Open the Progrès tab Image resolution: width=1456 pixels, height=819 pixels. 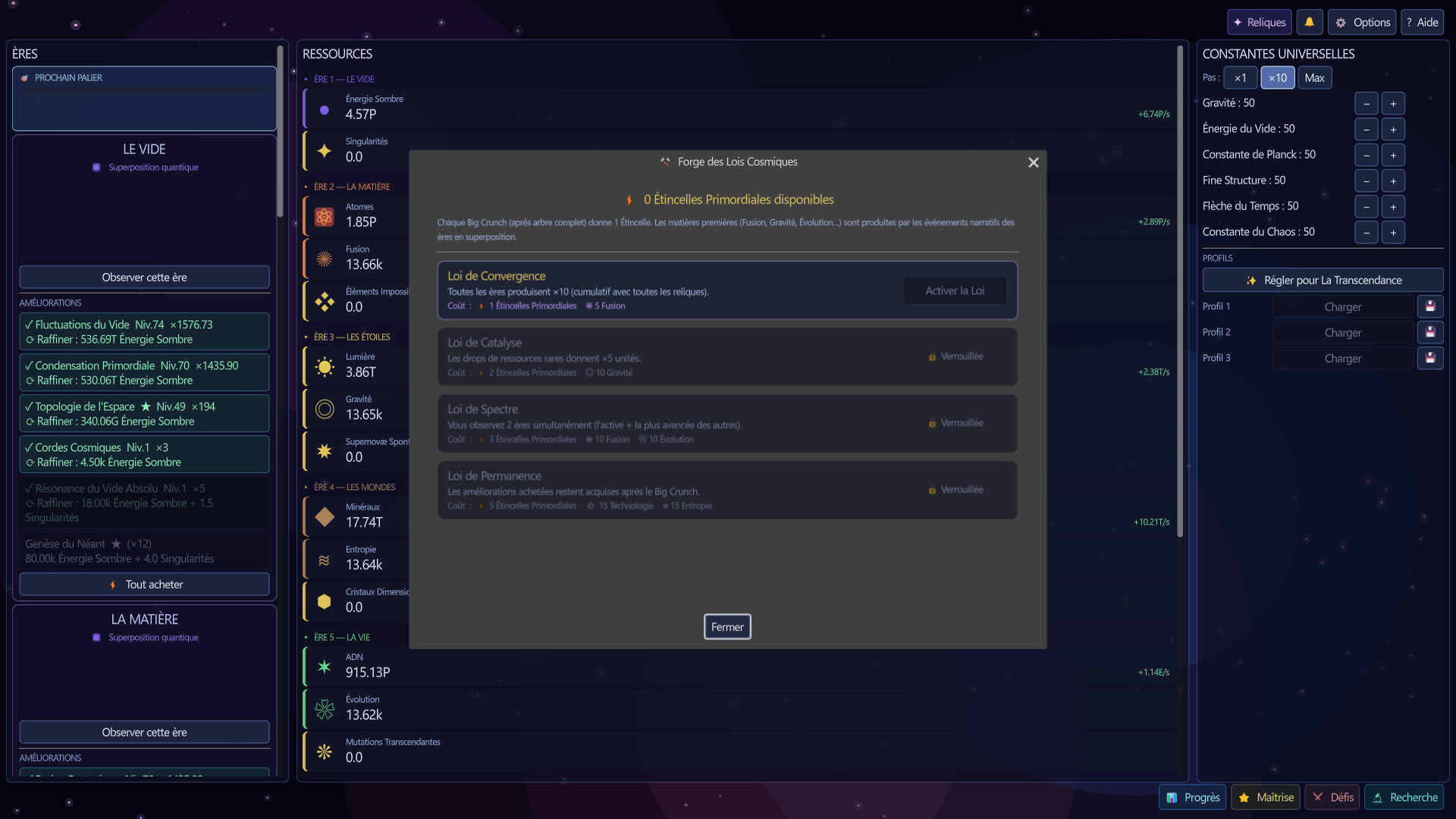coord(1193,797)
